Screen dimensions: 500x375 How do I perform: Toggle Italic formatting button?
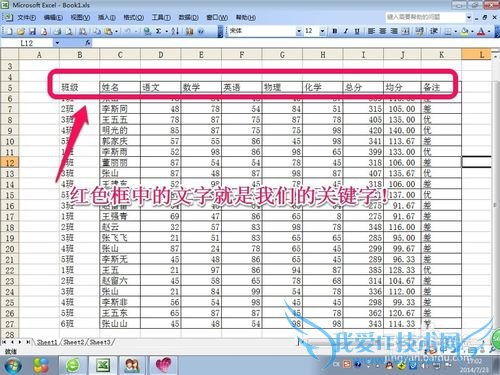click(x=346, y=31)
